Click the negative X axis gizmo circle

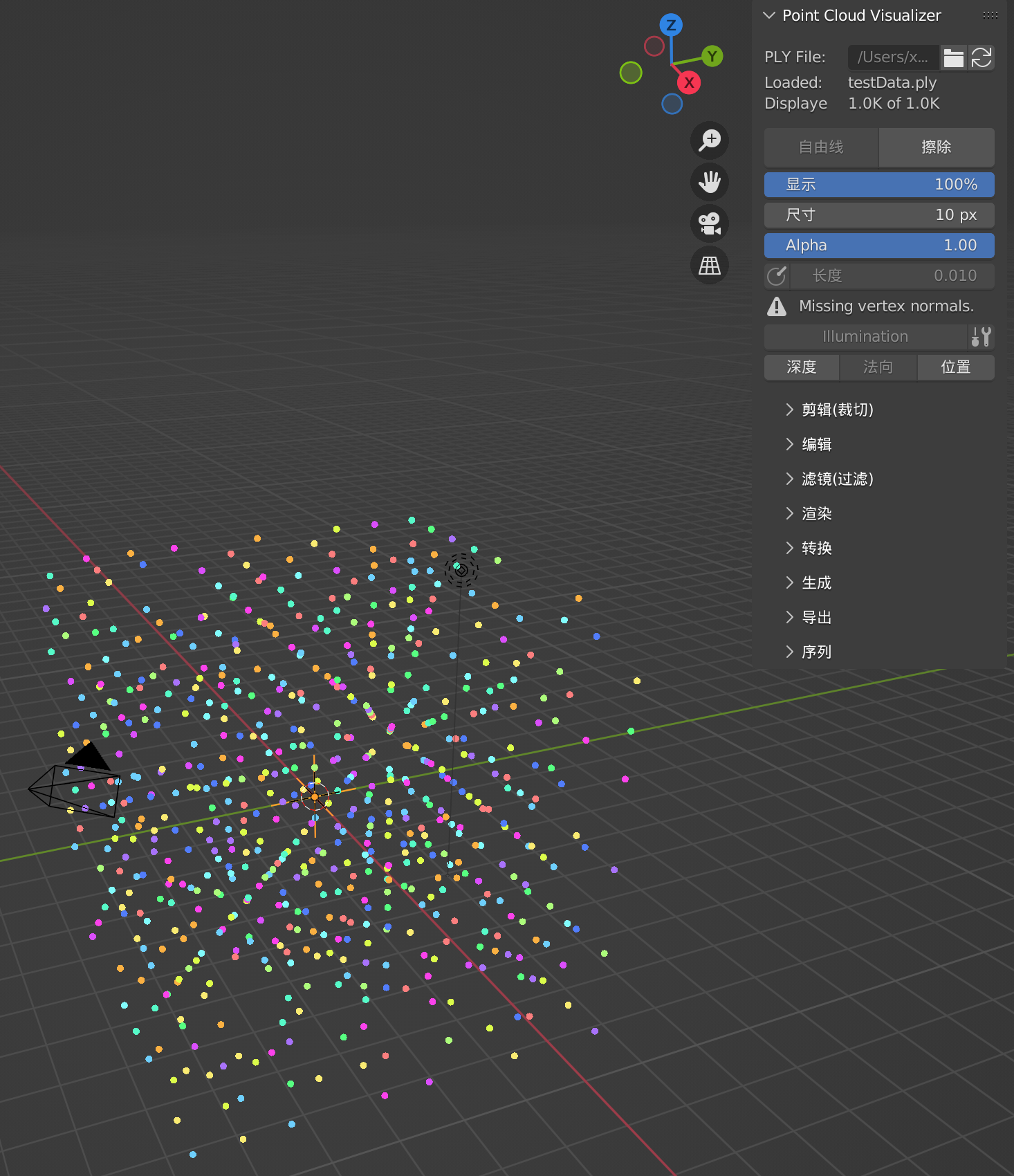point(654,46)
